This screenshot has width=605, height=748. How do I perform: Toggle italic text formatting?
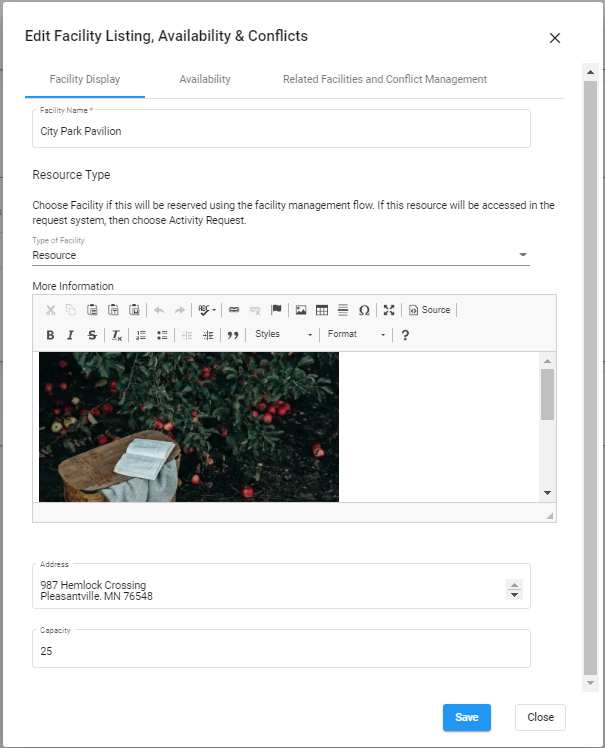70,335
